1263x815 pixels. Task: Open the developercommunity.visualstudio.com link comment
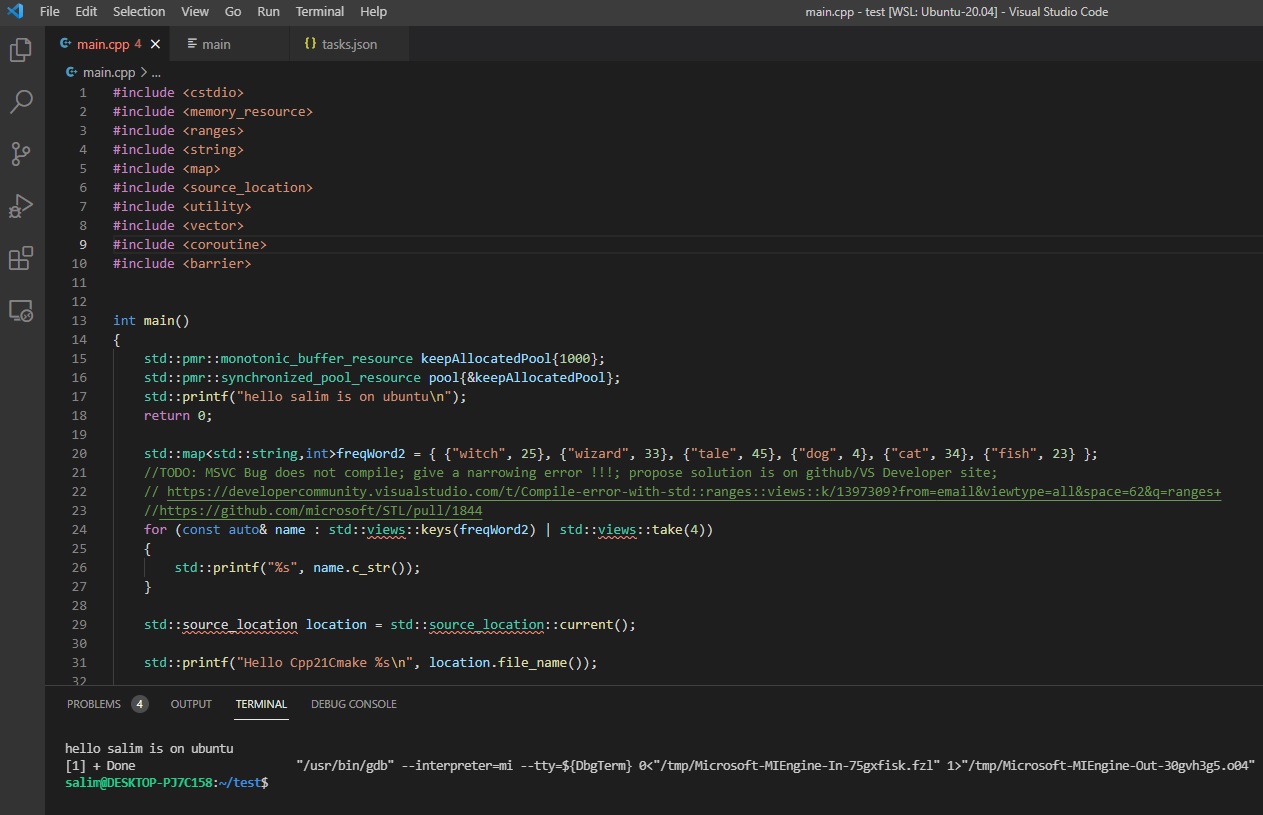[x=600, y=491]
